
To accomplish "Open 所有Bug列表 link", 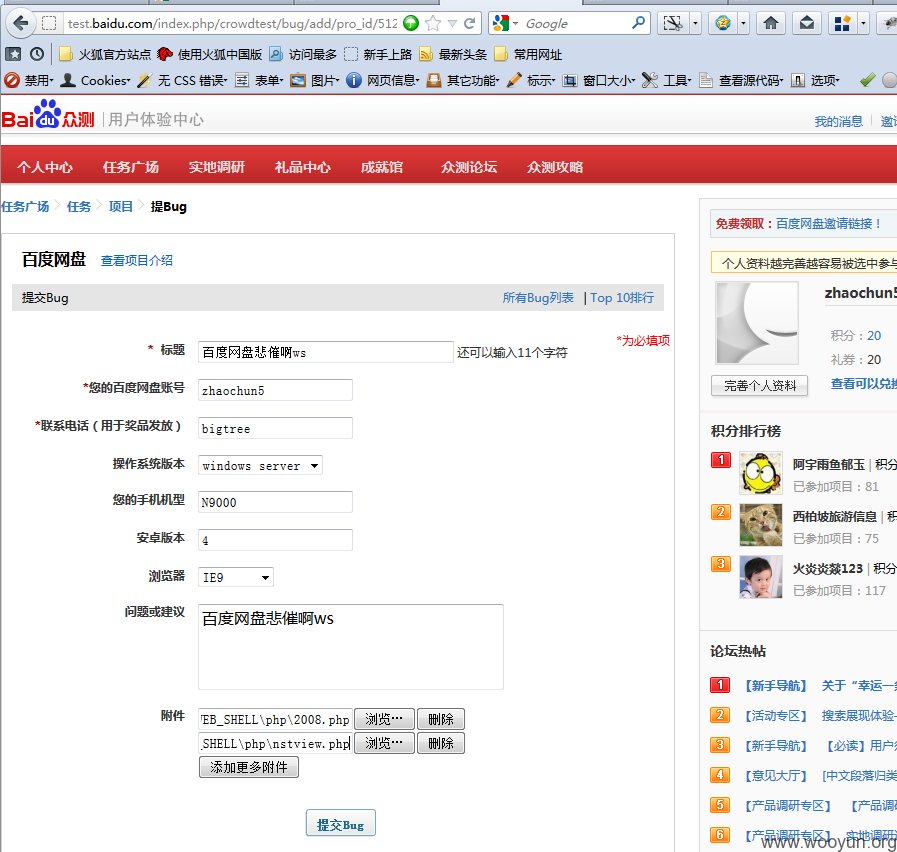I will click(x=538, y=298).
